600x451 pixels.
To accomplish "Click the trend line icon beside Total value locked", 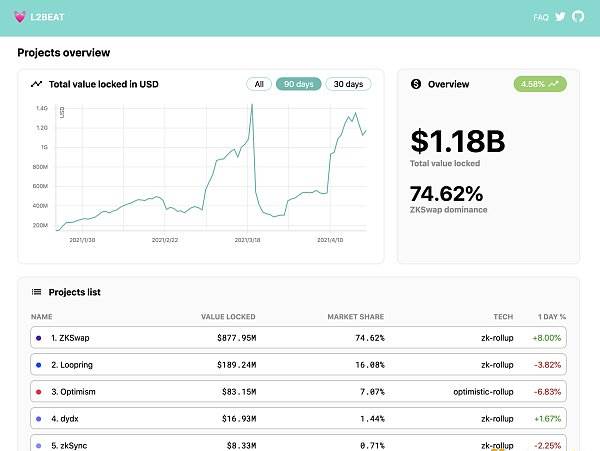I will click(36, 84).
